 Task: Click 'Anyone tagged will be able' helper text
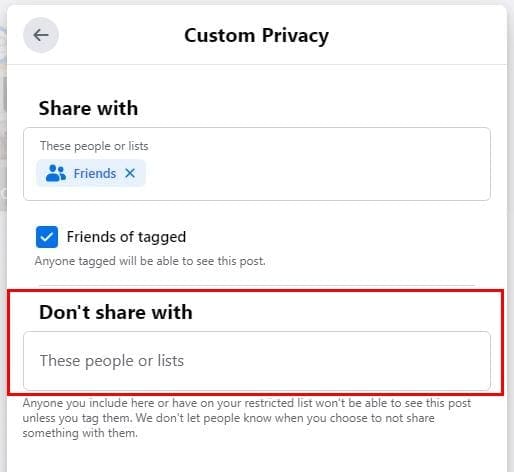pos(150,261)
